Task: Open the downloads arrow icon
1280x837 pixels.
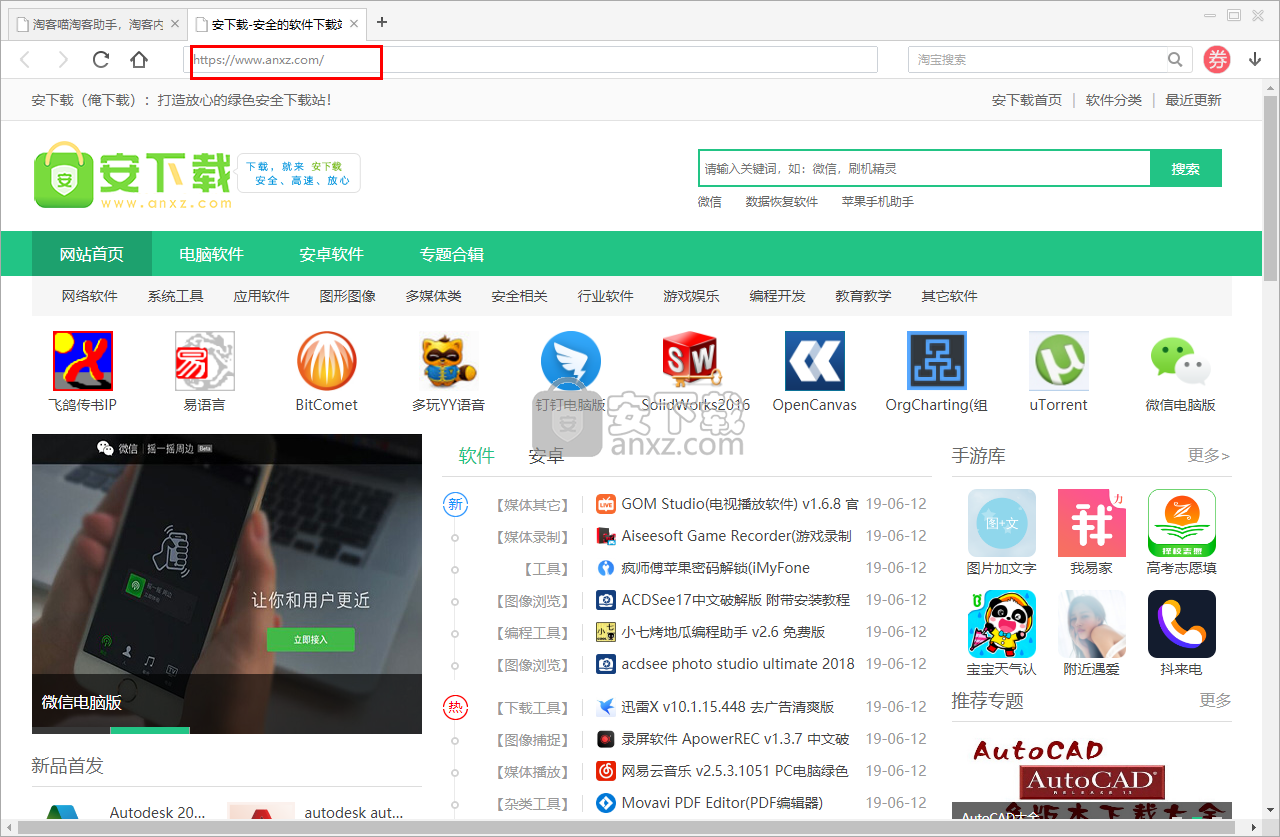Action: coord(1255,60)
